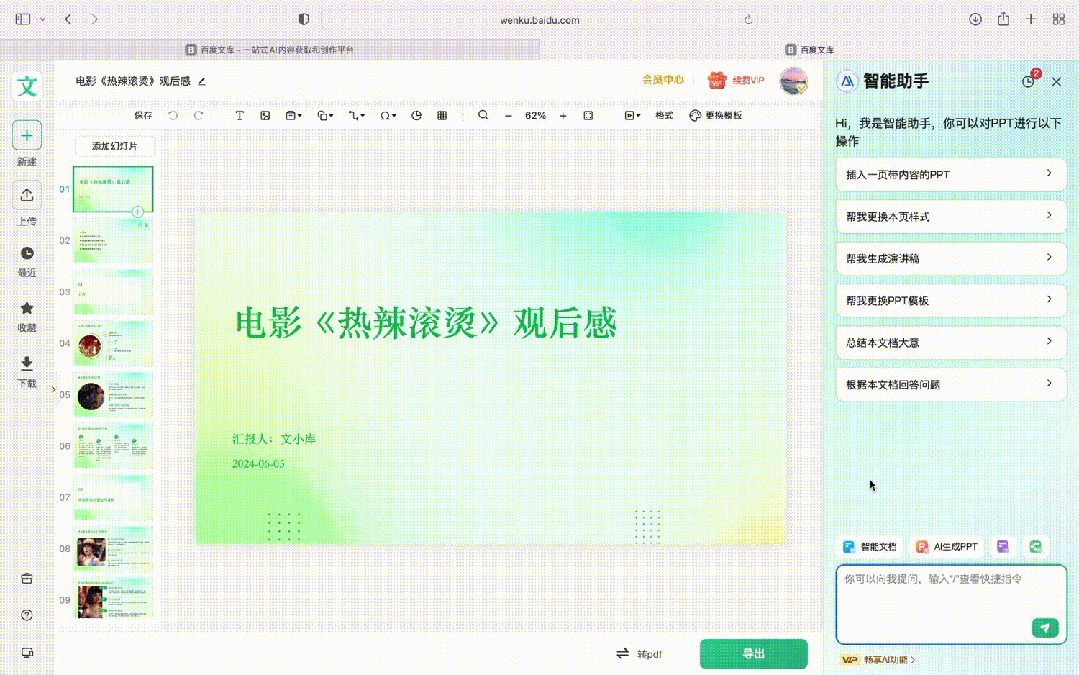Click the redo arrow in the toolbar
This screenshot has width=1079, height=675.
[x=198, y=116]
